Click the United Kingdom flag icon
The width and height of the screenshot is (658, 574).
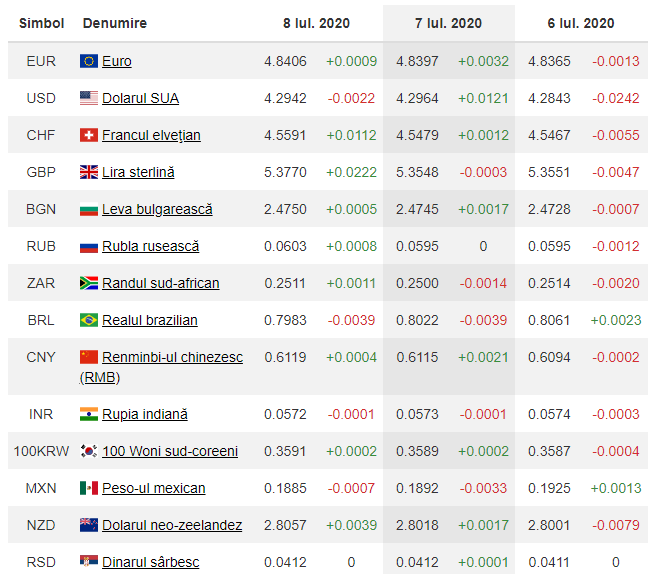[89, 172]
